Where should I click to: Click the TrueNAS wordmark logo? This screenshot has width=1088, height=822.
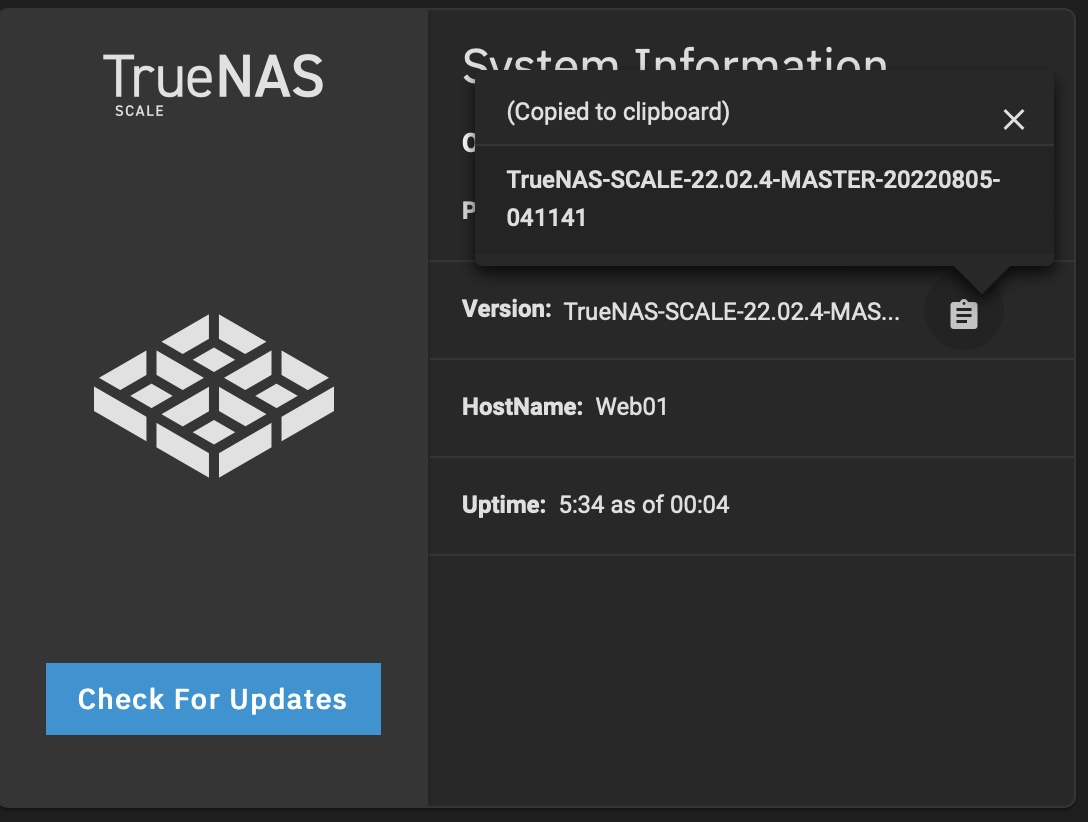point(213,76)
